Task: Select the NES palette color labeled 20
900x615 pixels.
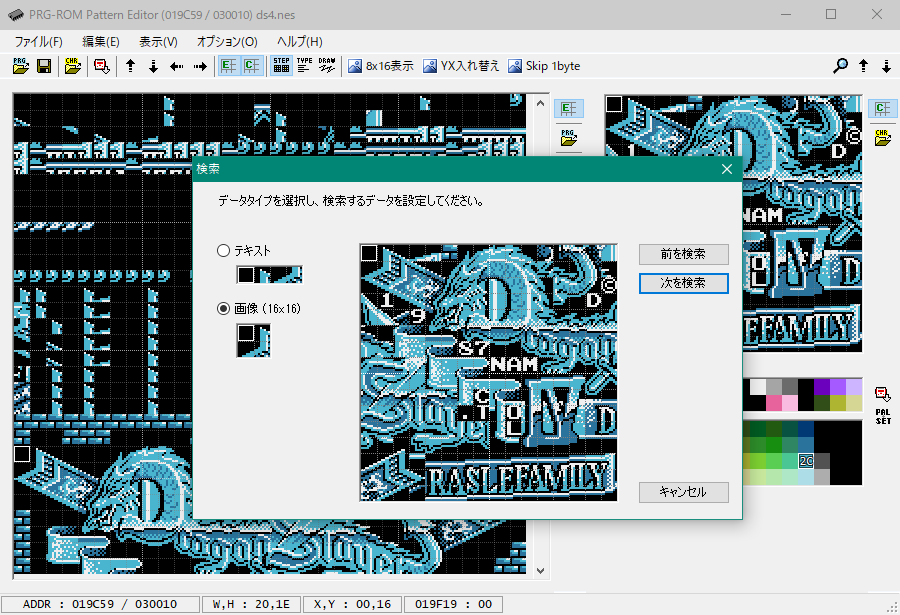Action: [x=806, y=461]
